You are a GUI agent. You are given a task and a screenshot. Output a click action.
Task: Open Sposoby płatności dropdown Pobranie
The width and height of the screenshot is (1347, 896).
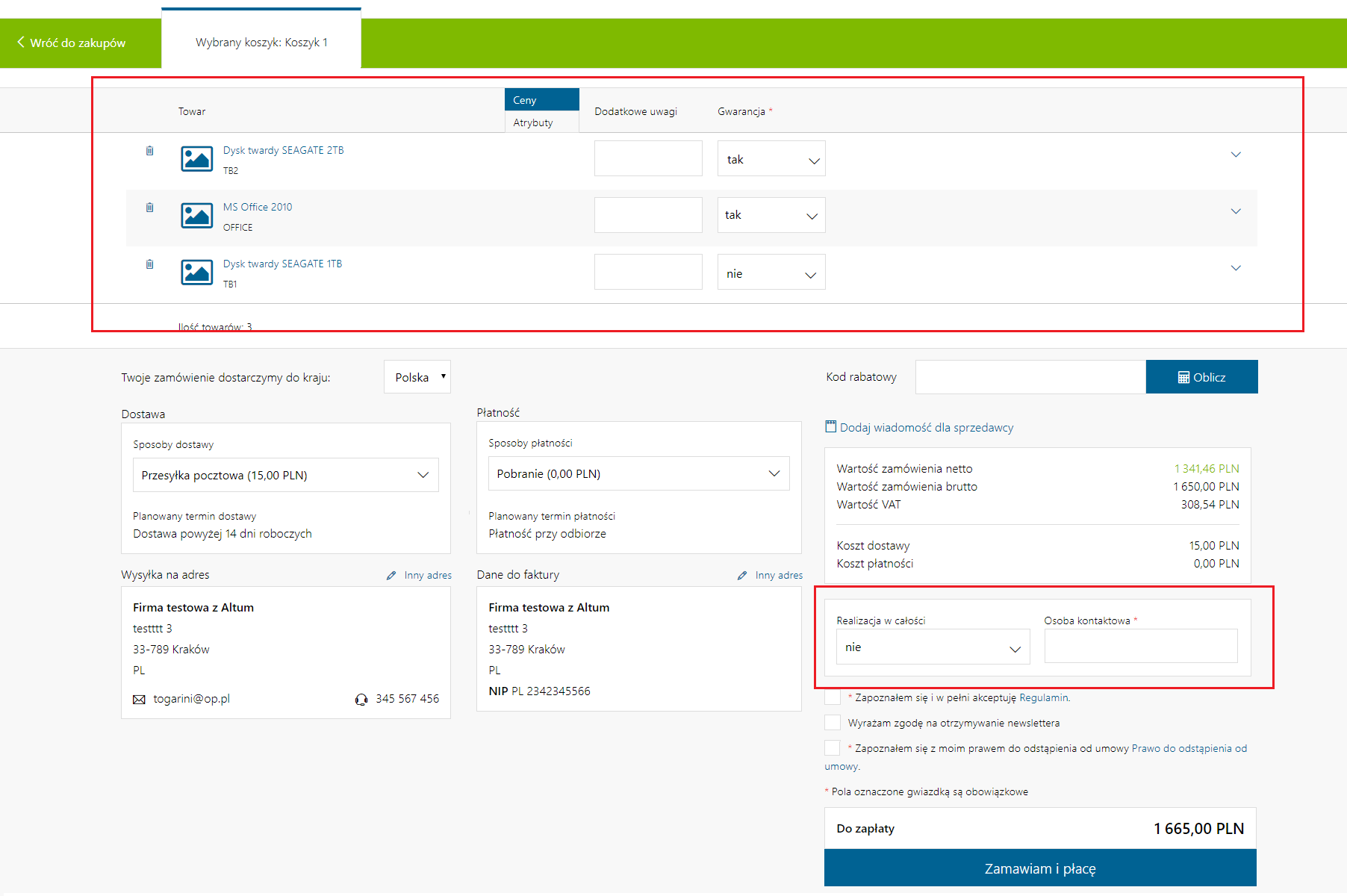[639, 473]
